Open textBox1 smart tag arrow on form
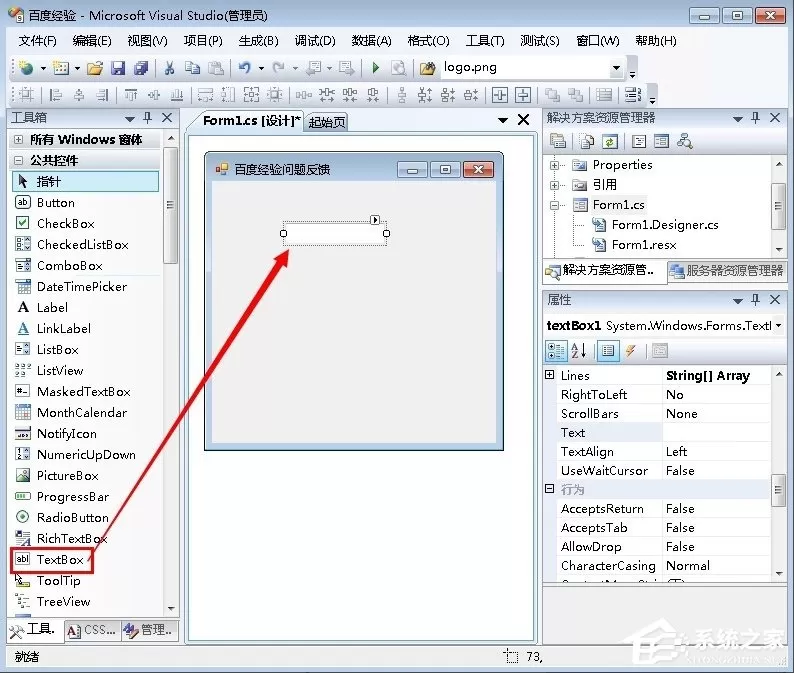This screenshot has height=673, width=794. [375, 220]
